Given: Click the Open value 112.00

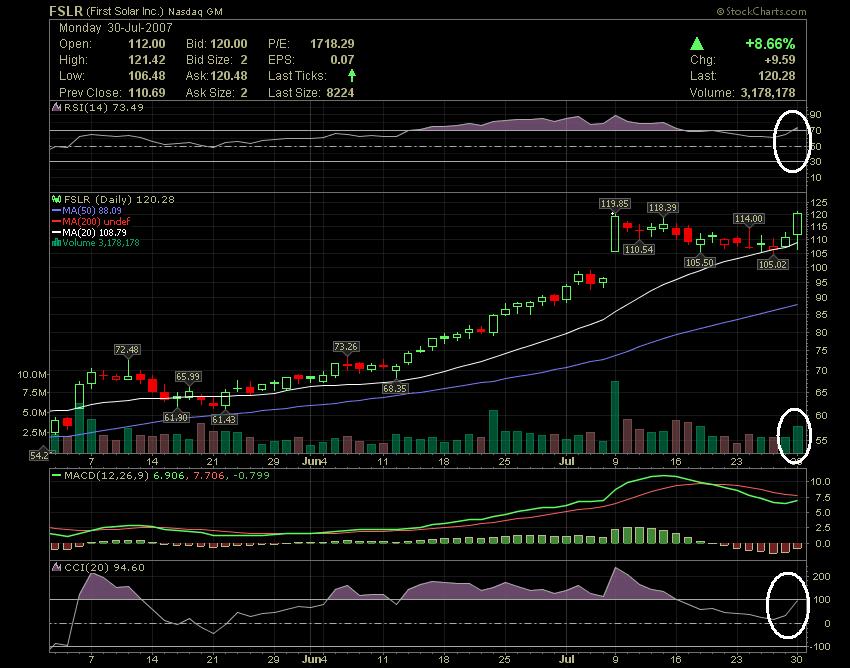Looking at the screenshot, I should (x=147, y=44).
